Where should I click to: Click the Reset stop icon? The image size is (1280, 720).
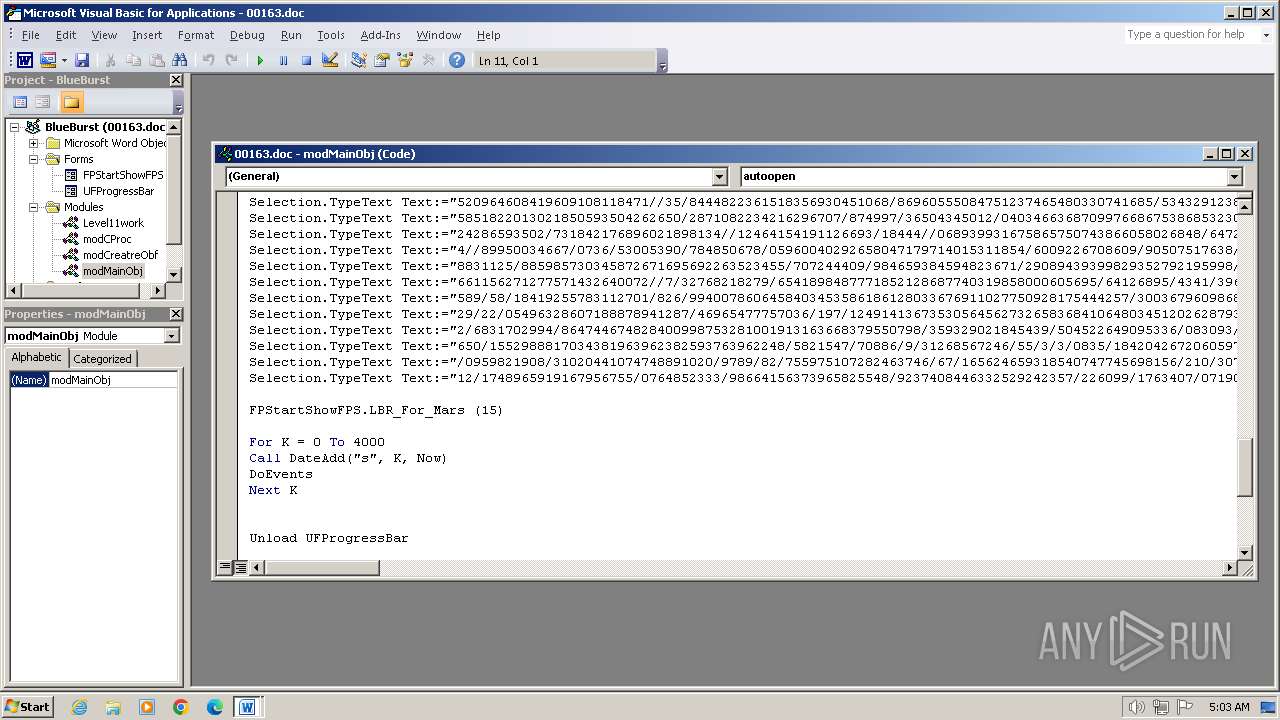[306, 61]
